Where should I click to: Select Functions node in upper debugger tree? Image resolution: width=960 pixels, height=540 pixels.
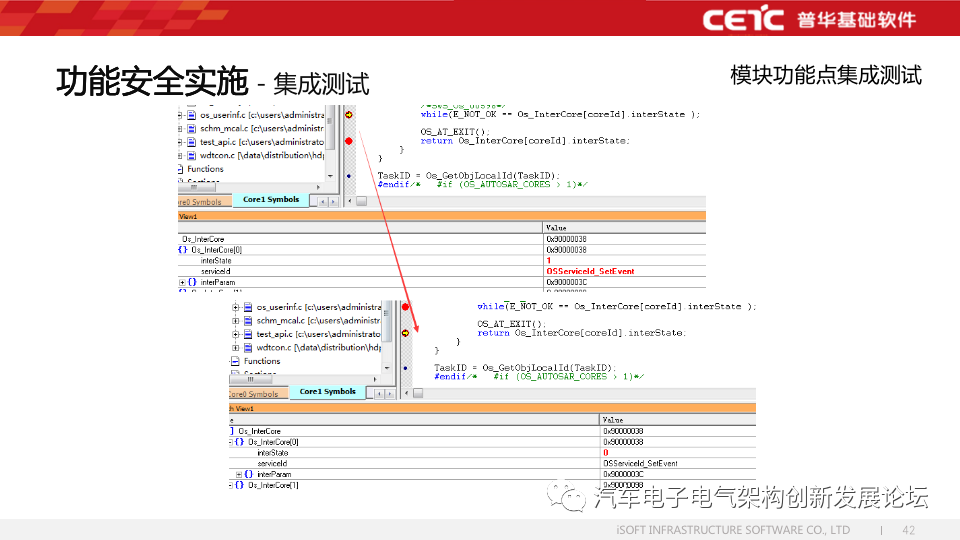205,169
